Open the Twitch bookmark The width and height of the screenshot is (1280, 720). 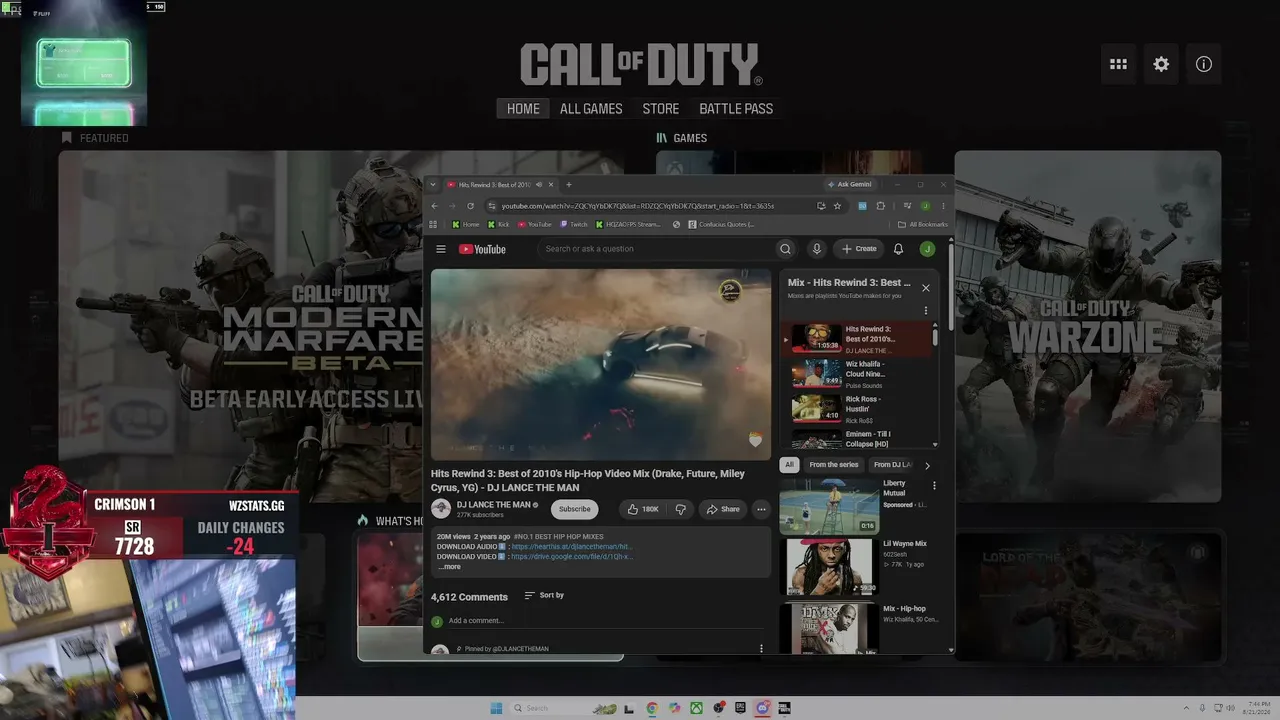(x=574, y=225)
